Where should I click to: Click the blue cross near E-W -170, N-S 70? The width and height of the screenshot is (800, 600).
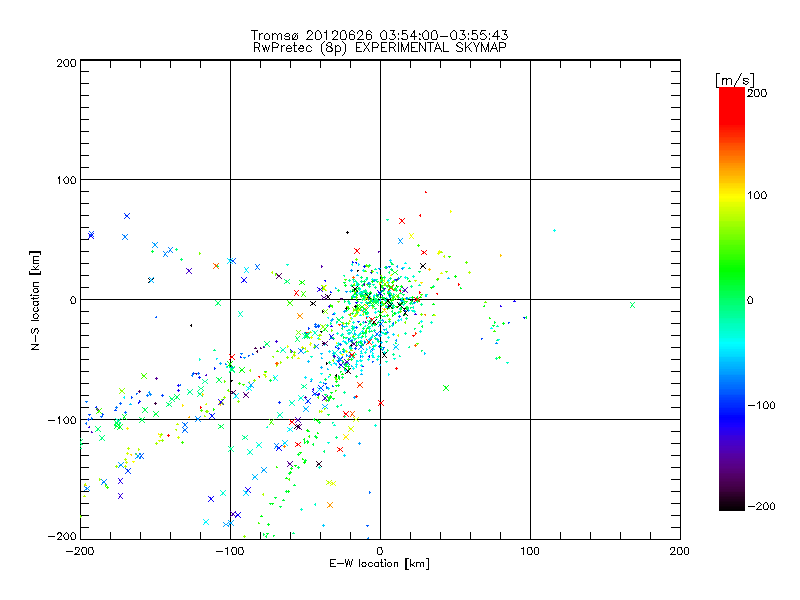(127, 216)
